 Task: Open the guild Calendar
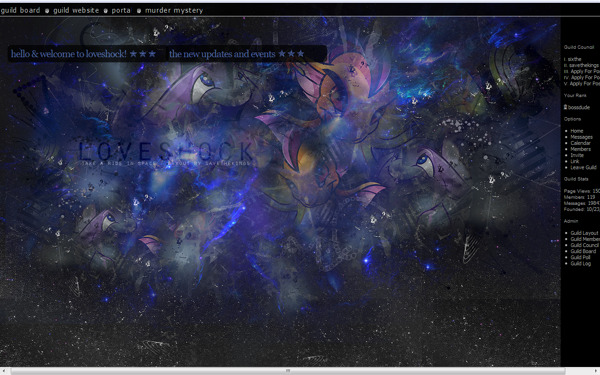tap(580, 143)
